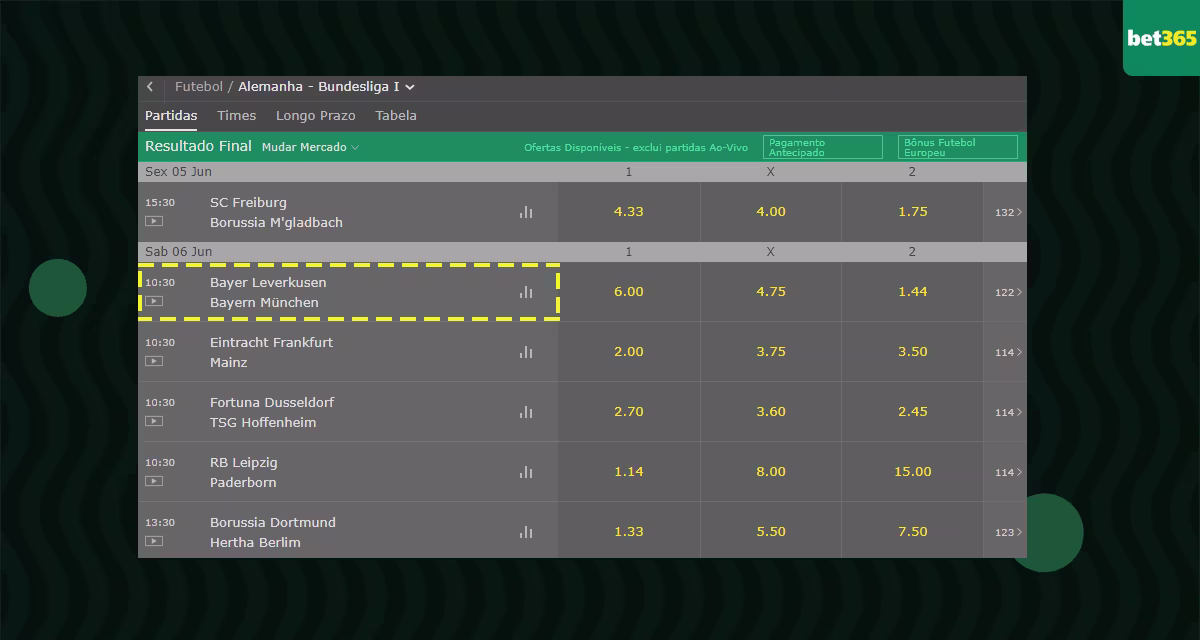The width and height of the screenshot is (1200, 640).
Task: Open the TSG Hoffenheim team name
Action: [x=263, y=422]
